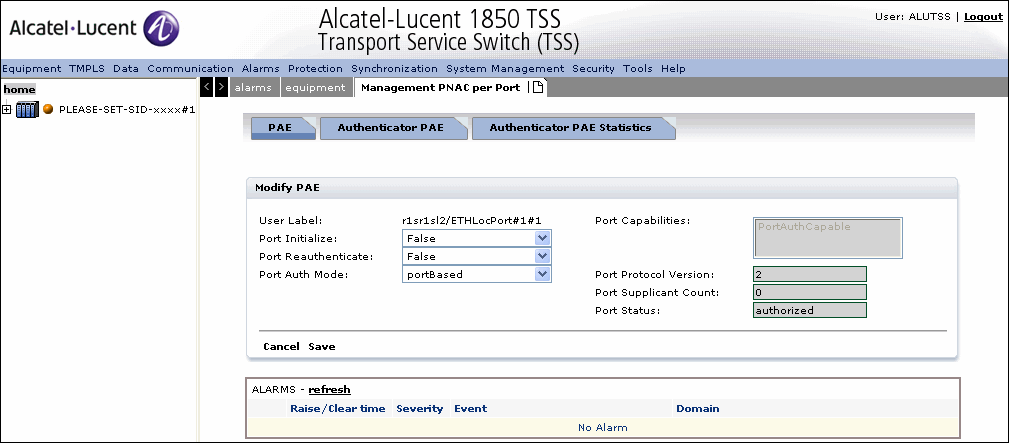Viewport: 1009px width, 443px height.
Task: Click the Port Supplicant Count field
Action: [810, 292]
